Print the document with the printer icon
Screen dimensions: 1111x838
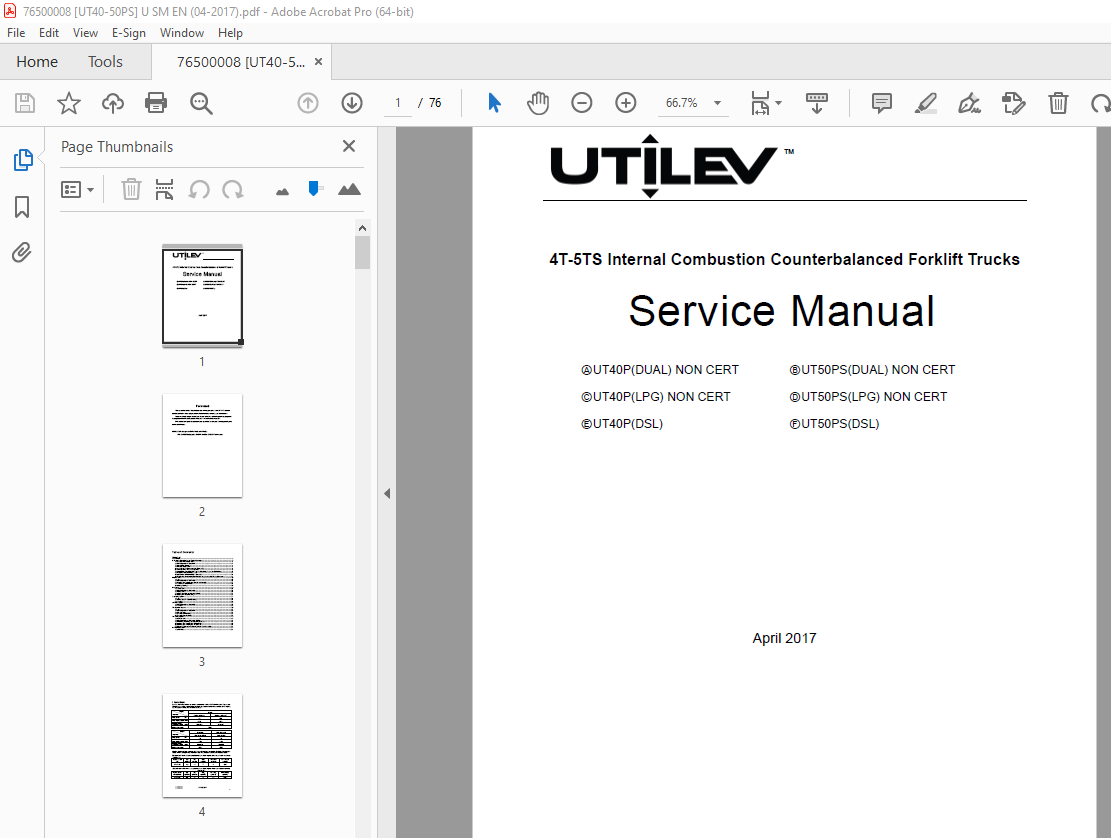[156, 103]
